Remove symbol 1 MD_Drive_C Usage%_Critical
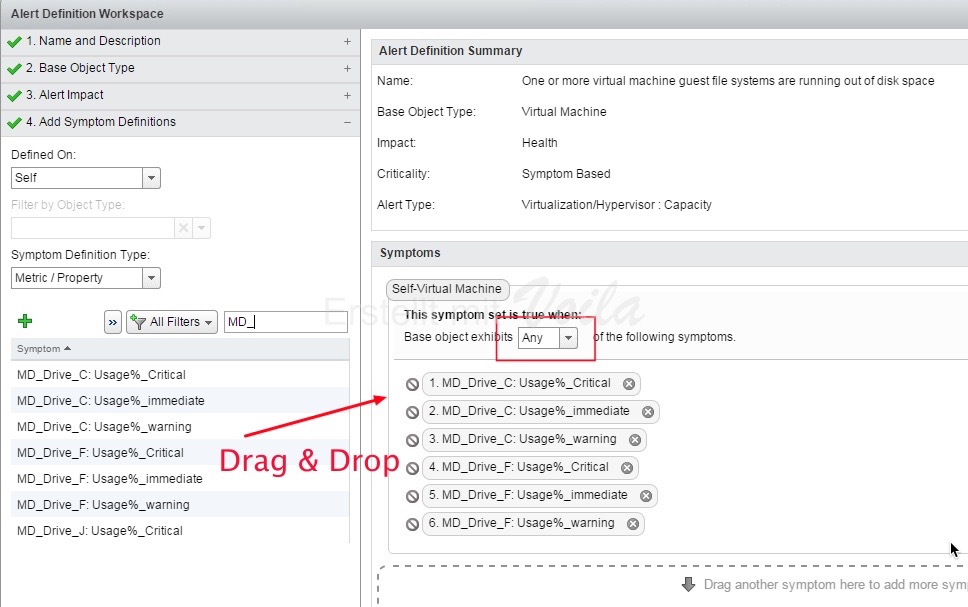The image size is (968, 607). (628, 384)
